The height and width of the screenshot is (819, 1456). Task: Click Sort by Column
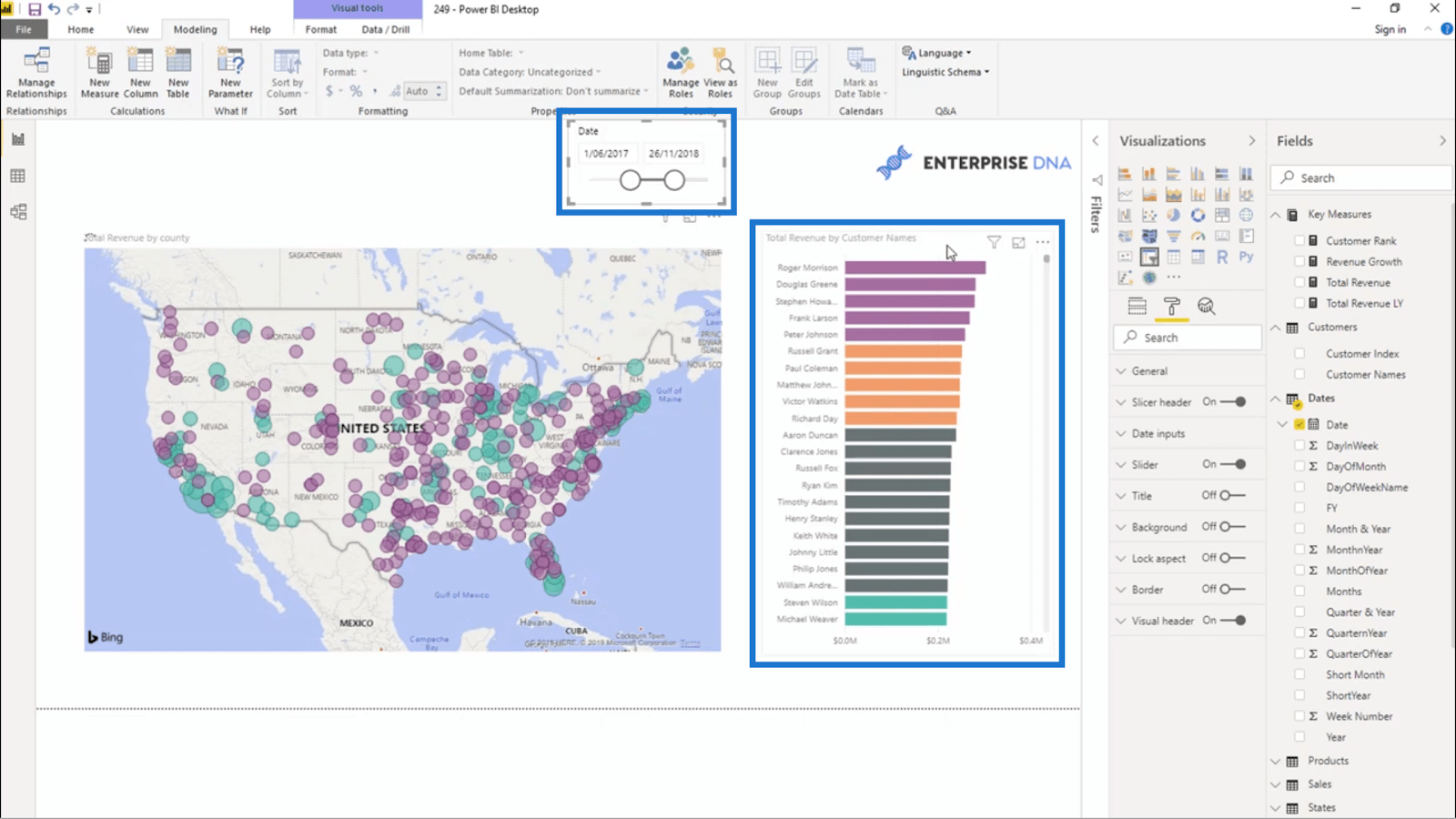point(287,73)
